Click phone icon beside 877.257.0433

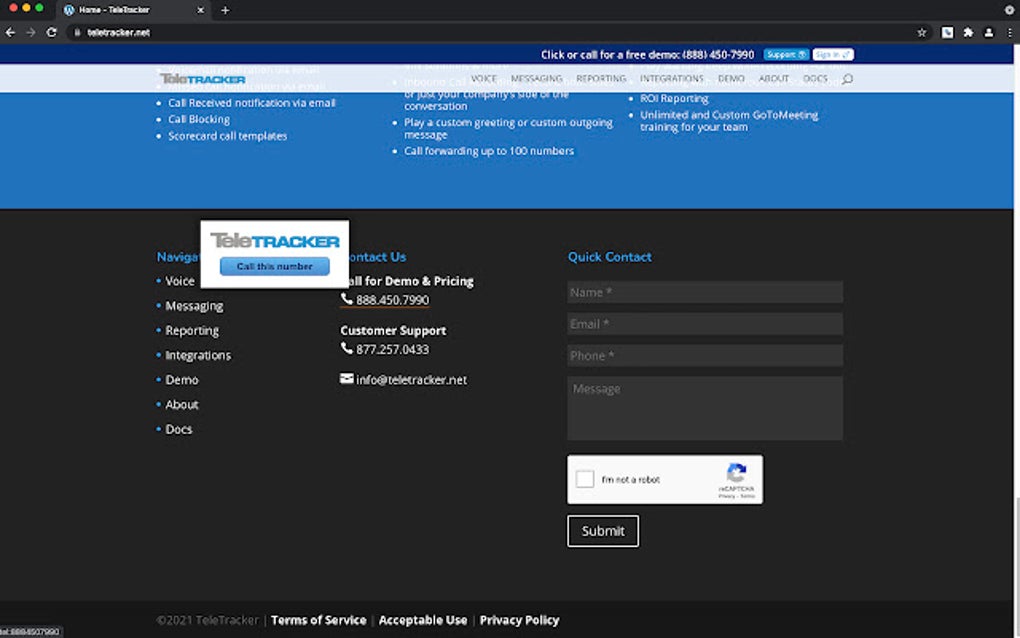(347, 348)
